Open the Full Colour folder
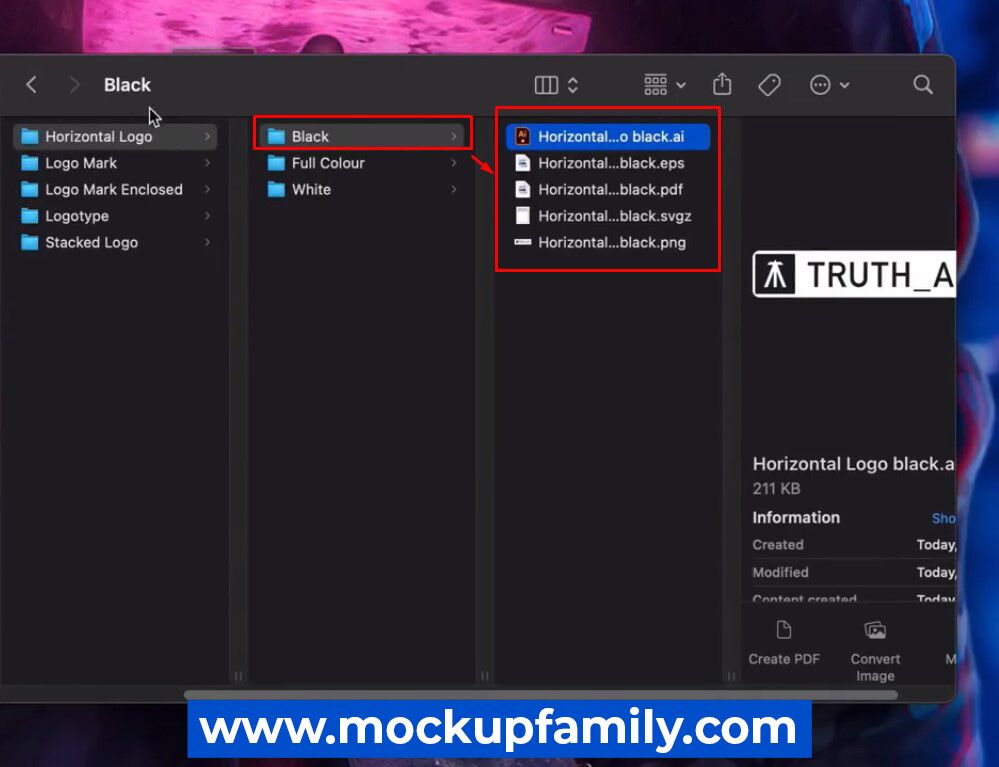This screenshot has height=767, width=999. click(x=327, y=163)
